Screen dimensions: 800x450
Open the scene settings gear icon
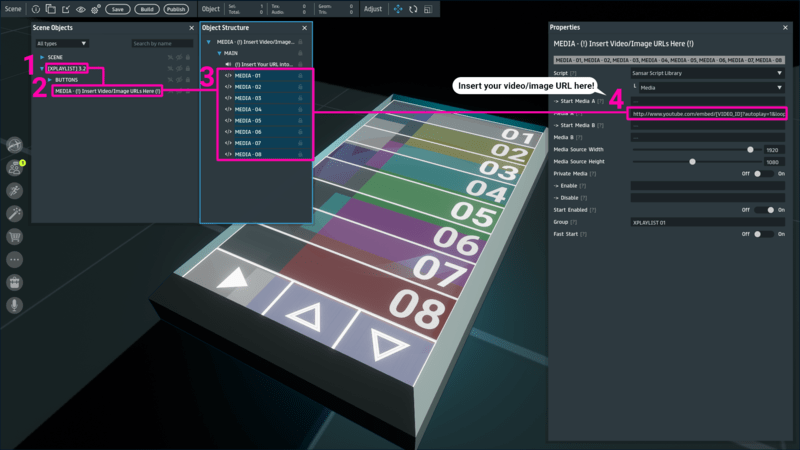95,8
